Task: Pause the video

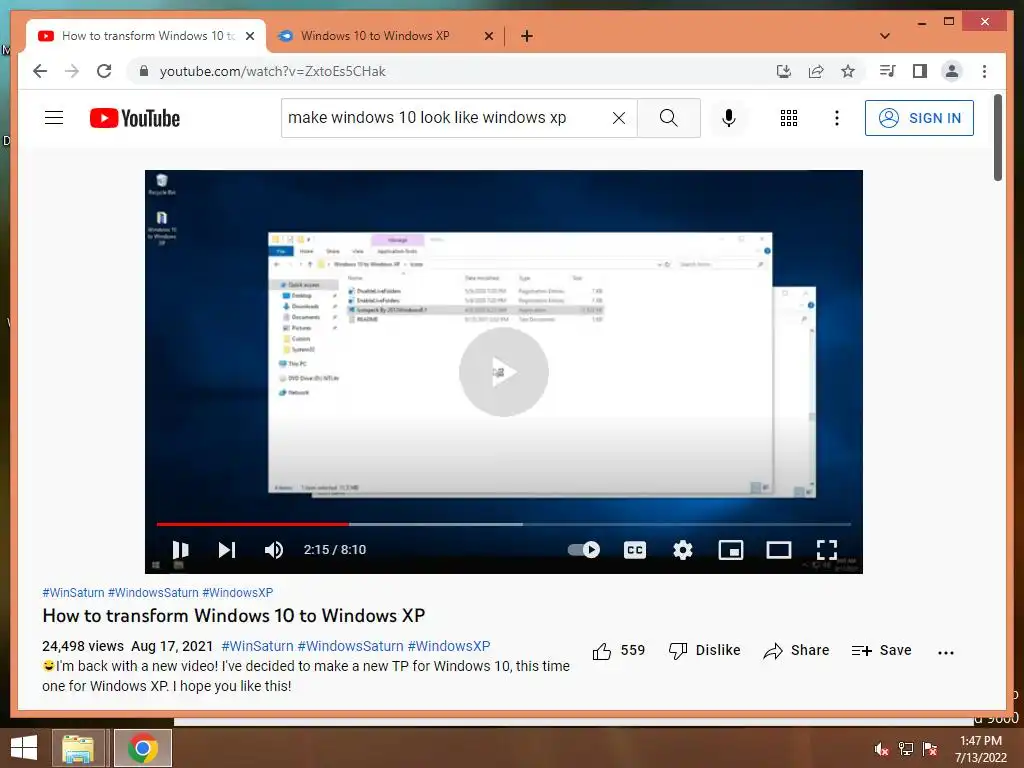Action: tap(180, 550)
